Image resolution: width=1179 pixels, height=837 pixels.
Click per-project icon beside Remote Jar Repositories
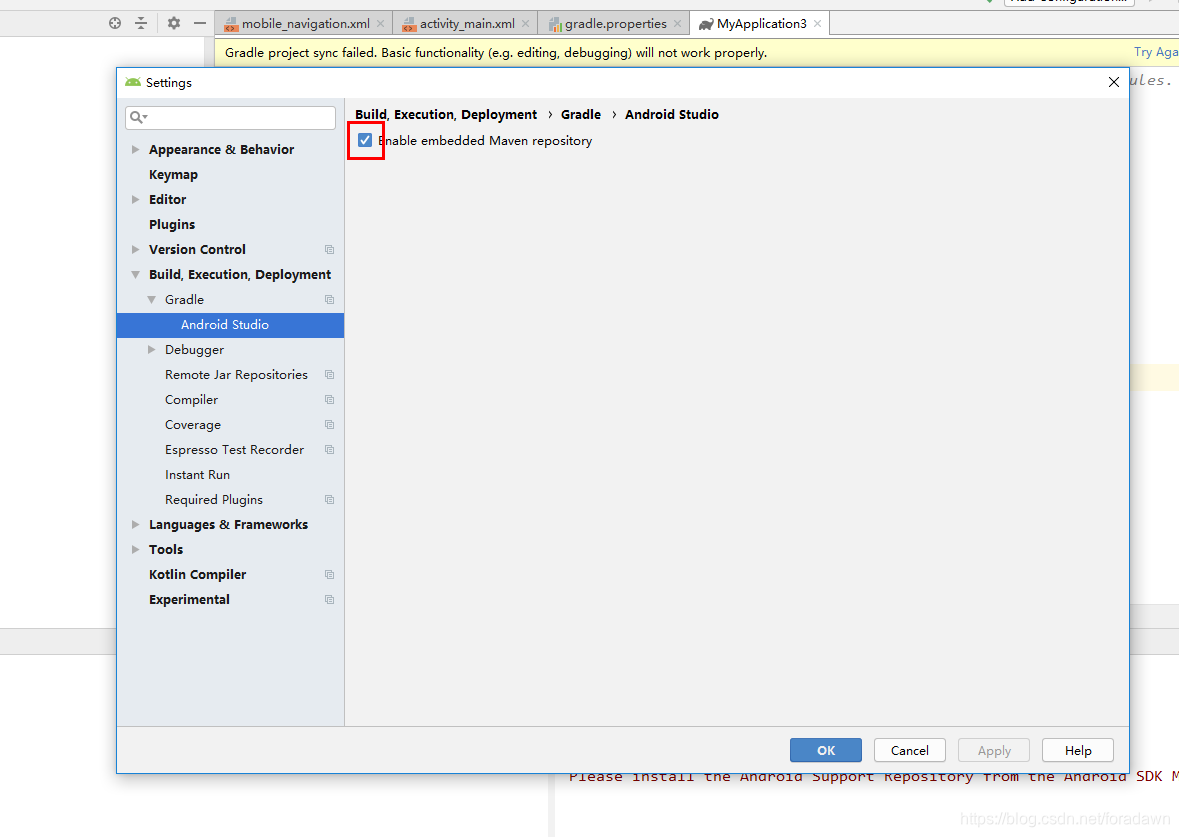coord(329,375)
